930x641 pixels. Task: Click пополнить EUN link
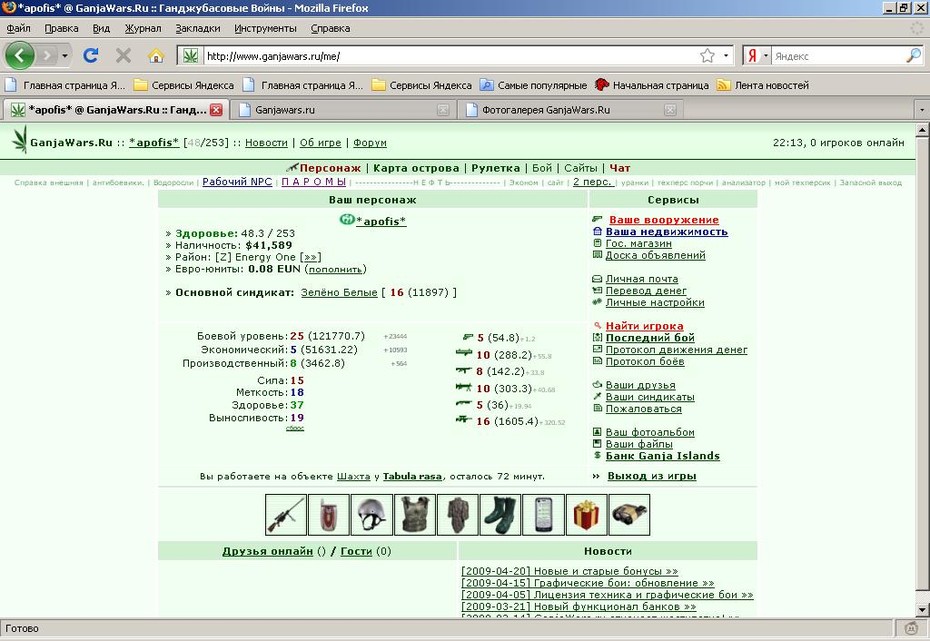point(335,269)
